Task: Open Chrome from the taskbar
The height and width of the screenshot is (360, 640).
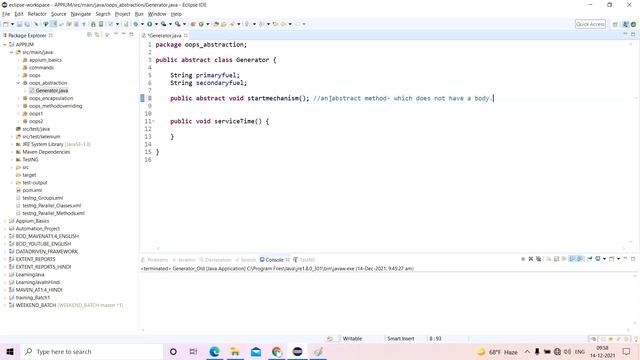Action: [277, 351]
